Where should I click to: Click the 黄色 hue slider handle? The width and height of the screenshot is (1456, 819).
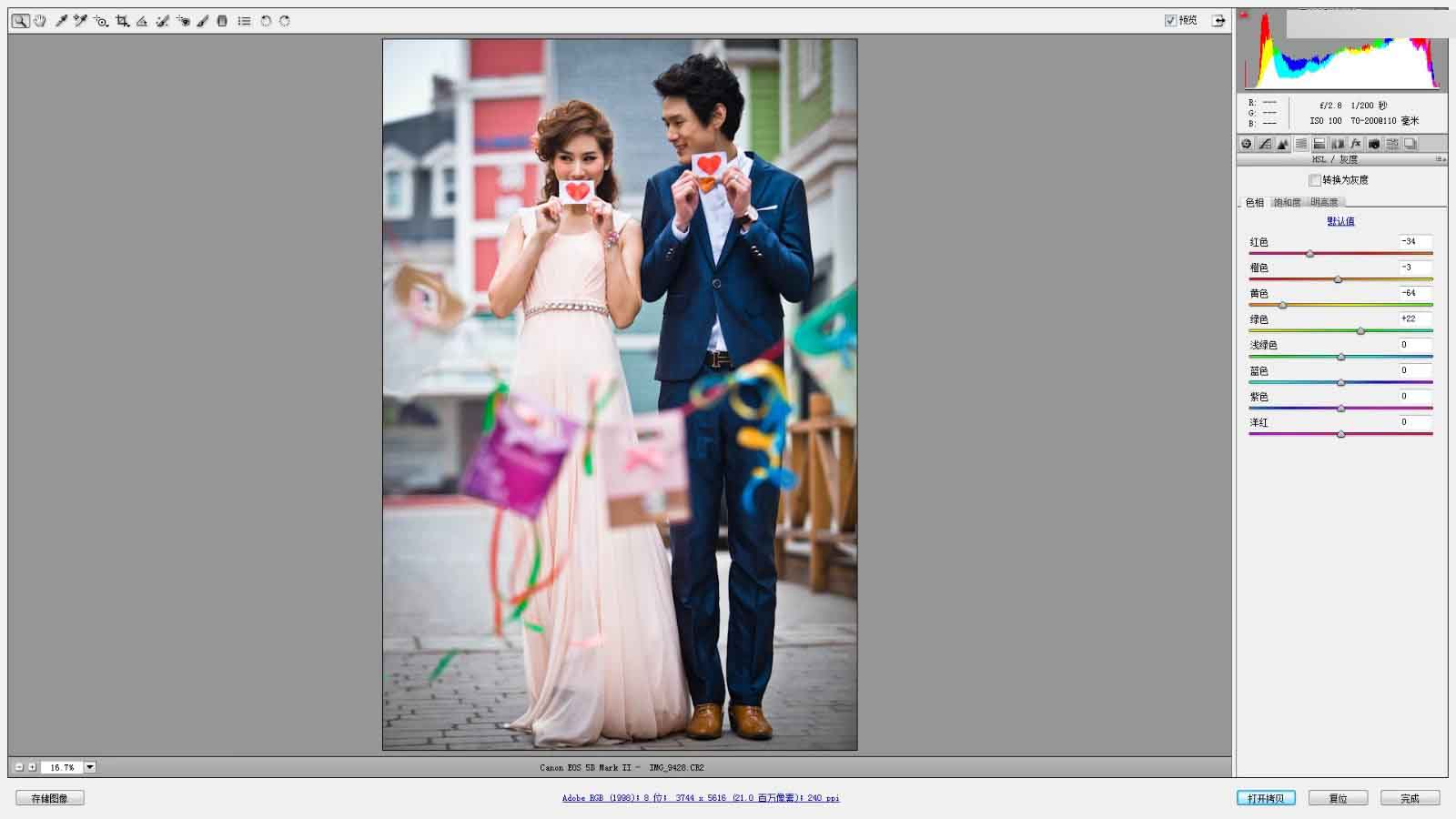coord(1283,305)
